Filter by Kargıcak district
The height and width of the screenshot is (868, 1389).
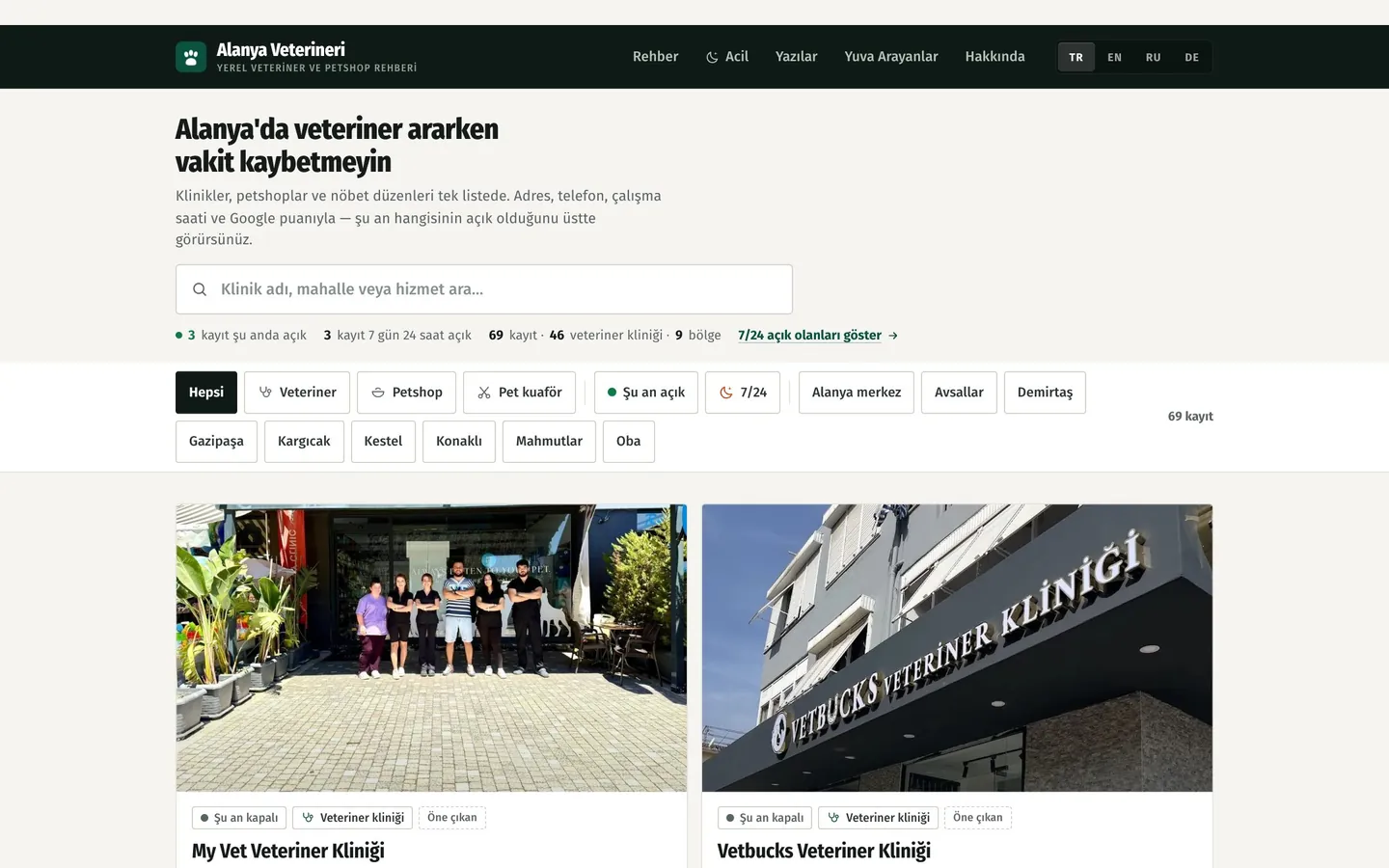click(304, 442)
